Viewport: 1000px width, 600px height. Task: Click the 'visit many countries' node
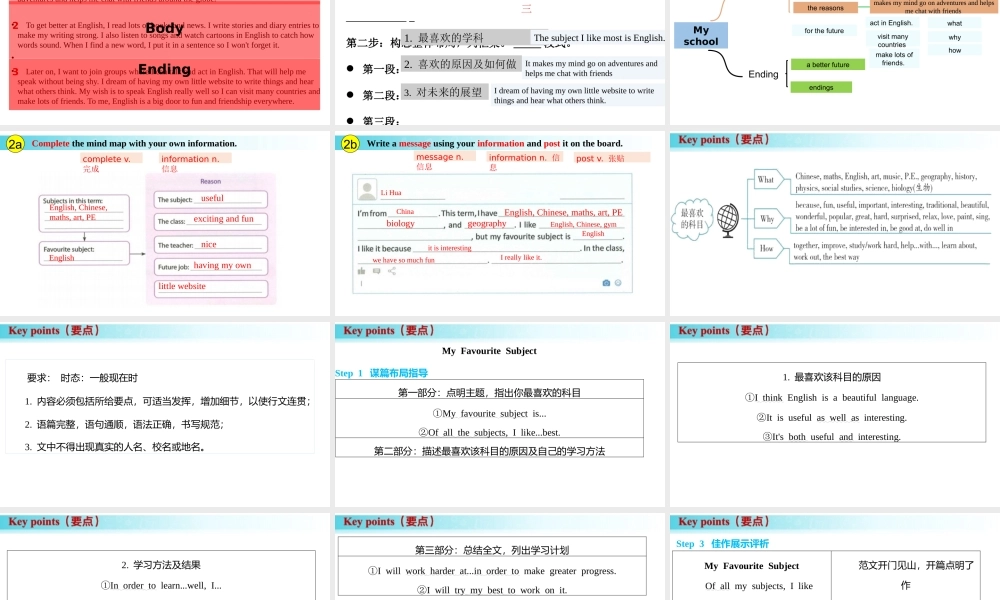click(x=892, y=40)
